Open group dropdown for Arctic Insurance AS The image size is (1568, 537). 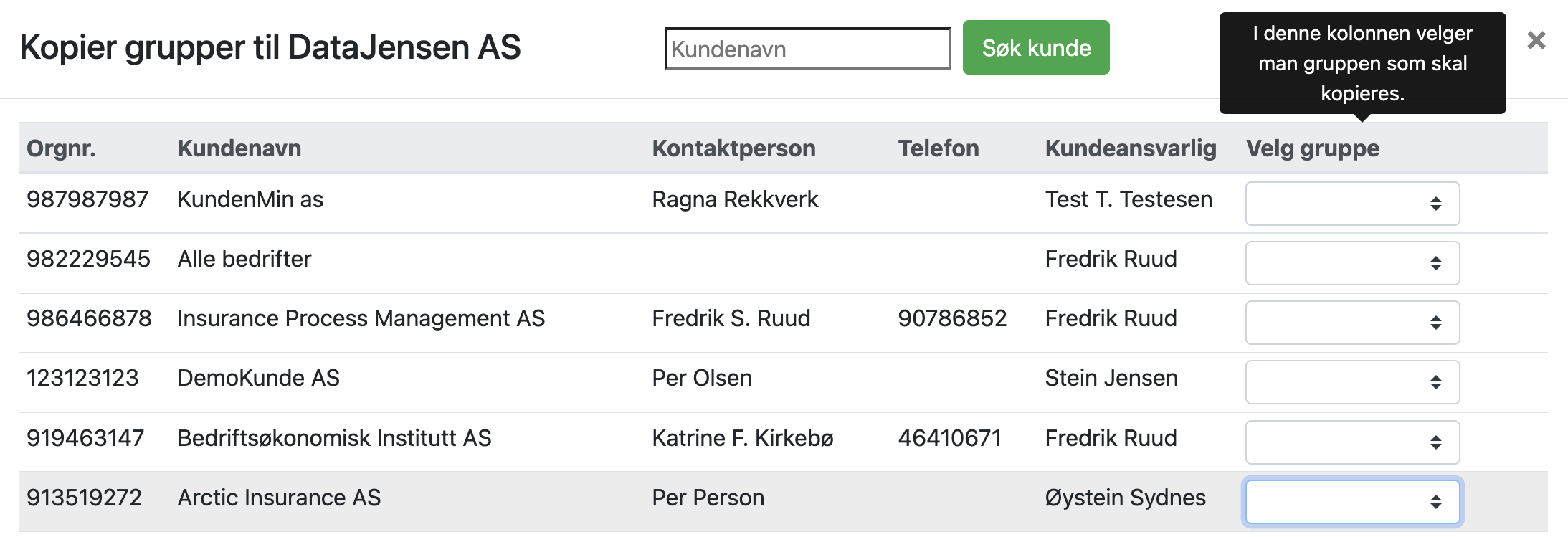pos(1352,502)
